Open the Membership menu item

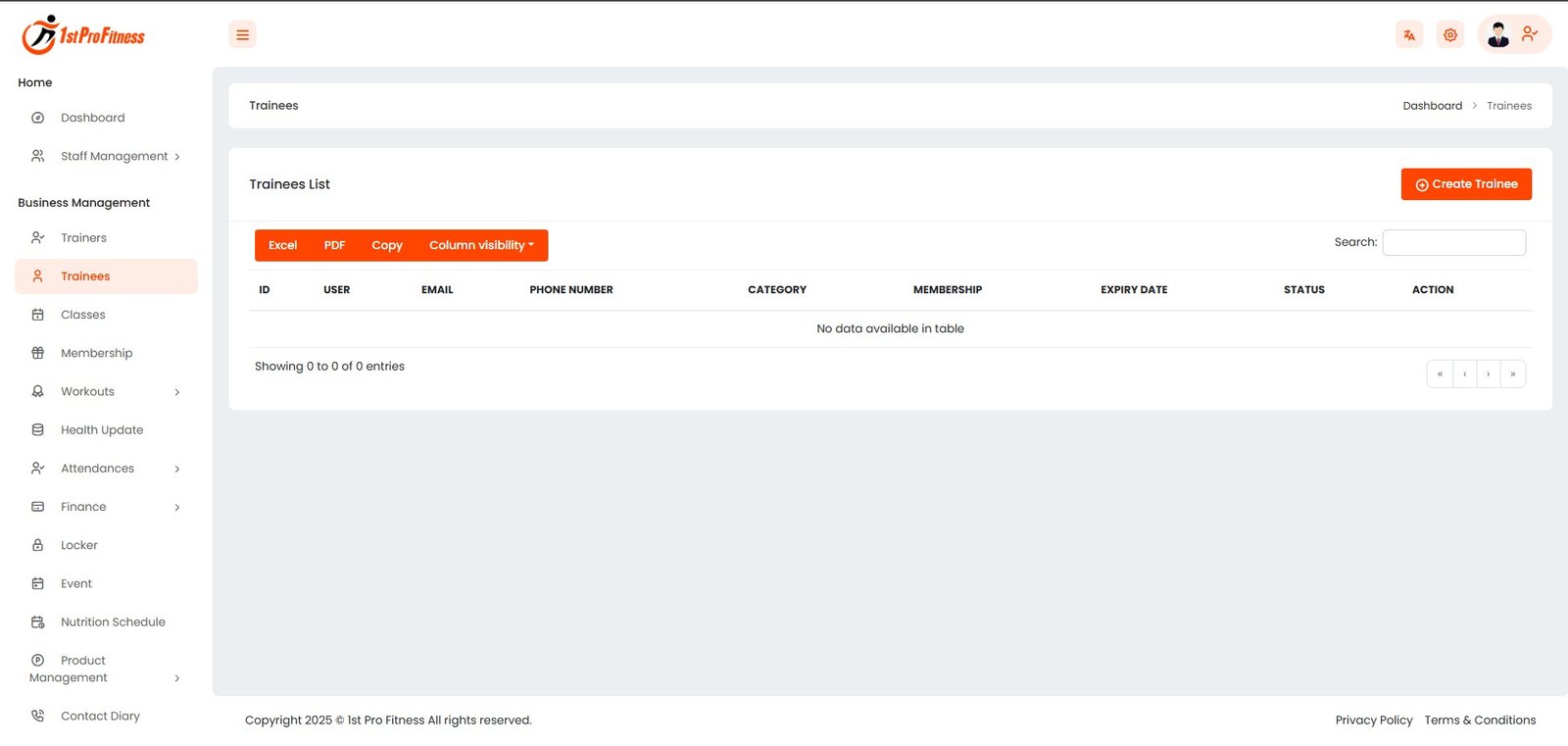click(96, 354)
